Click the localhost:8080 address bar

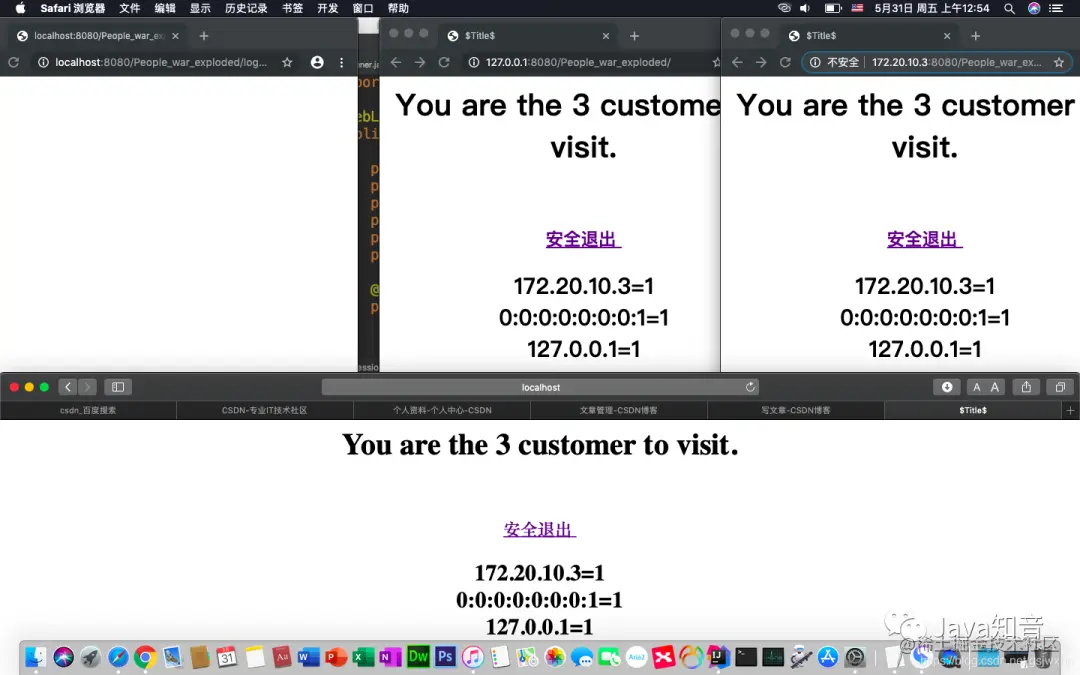pos(159,63)
